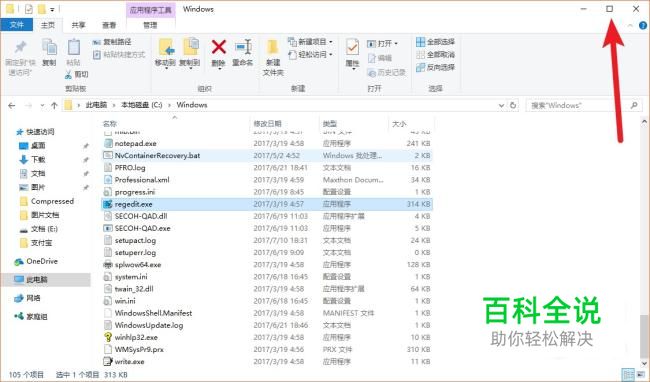Screen dimensions: 650x382
Task: Click the Up one level arrow
Action: 54,106
